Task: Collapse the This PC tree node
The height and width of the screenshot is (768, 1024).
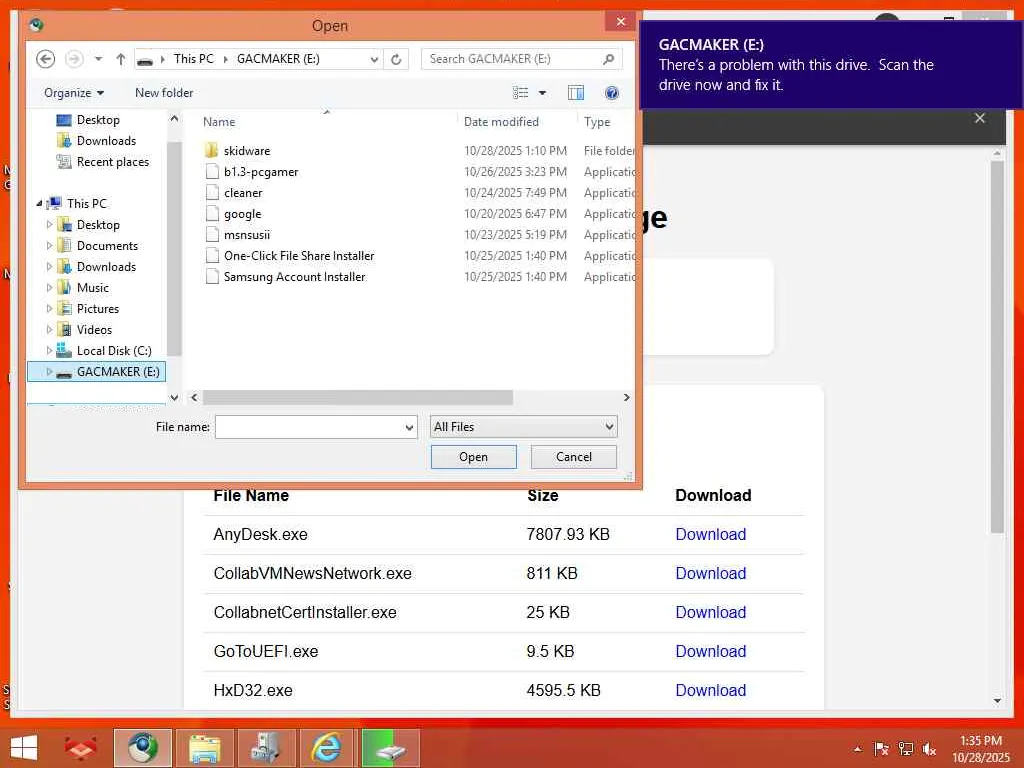Action: coord(39,204)
